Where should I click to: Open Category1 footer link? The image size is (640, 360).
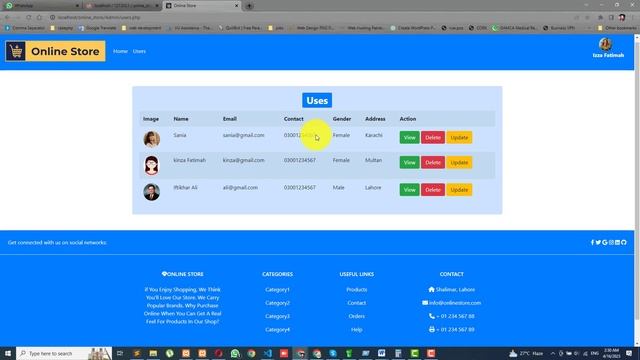click(277, 290)
